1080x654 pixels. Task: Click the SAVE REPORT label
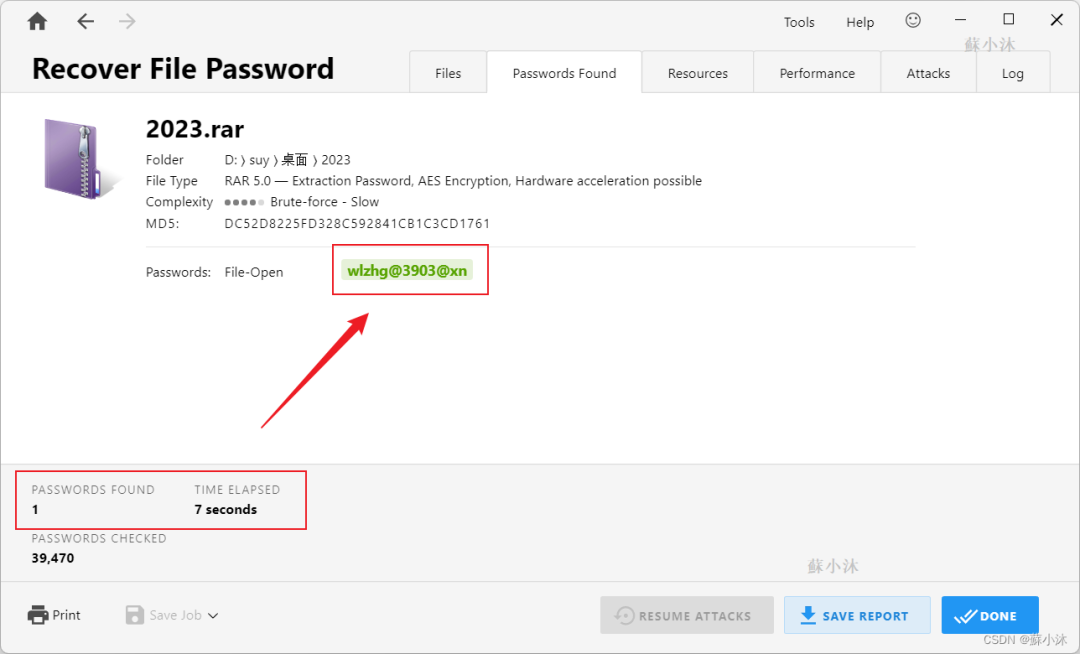[865, 616]
